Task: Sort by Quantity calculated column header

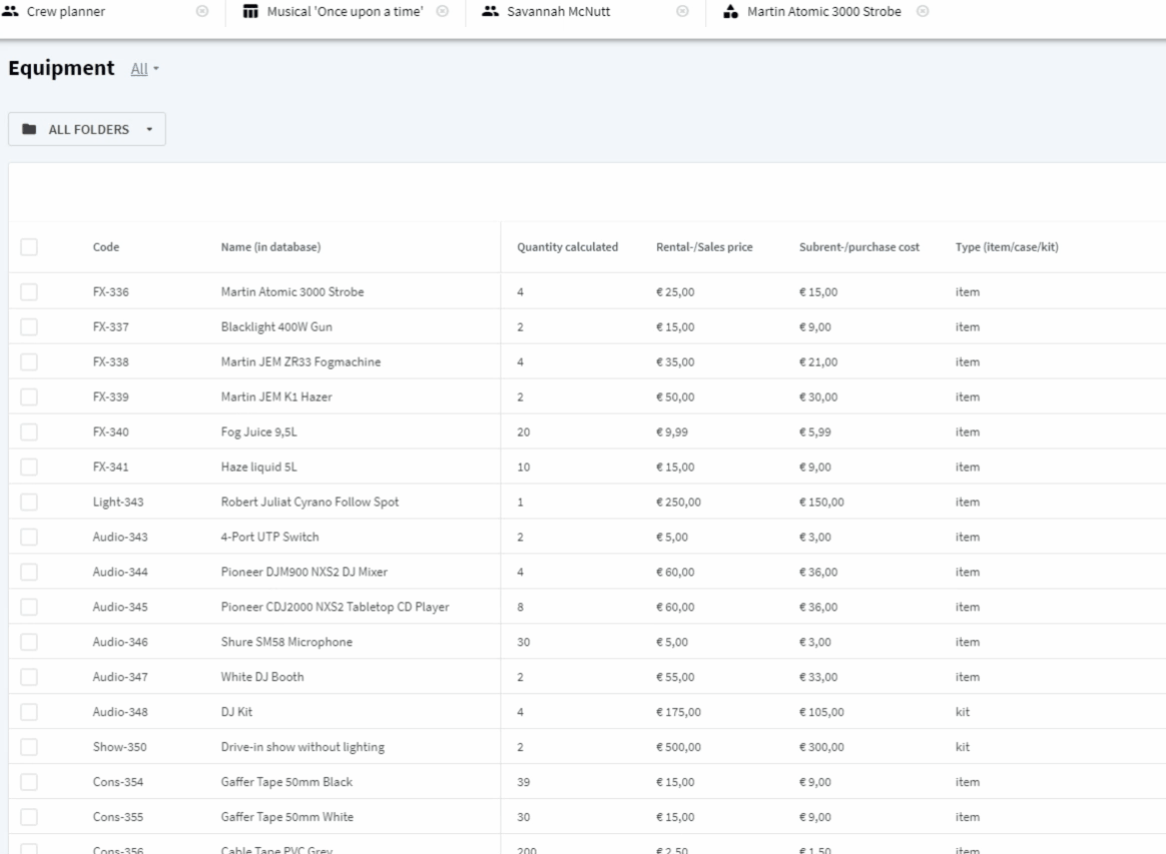Action: click(x=567, y=247)
